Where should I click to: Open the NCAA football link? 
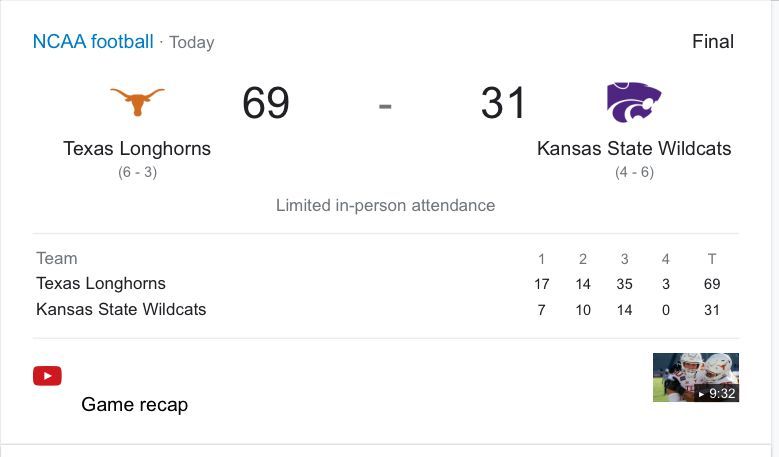point(93,42)
